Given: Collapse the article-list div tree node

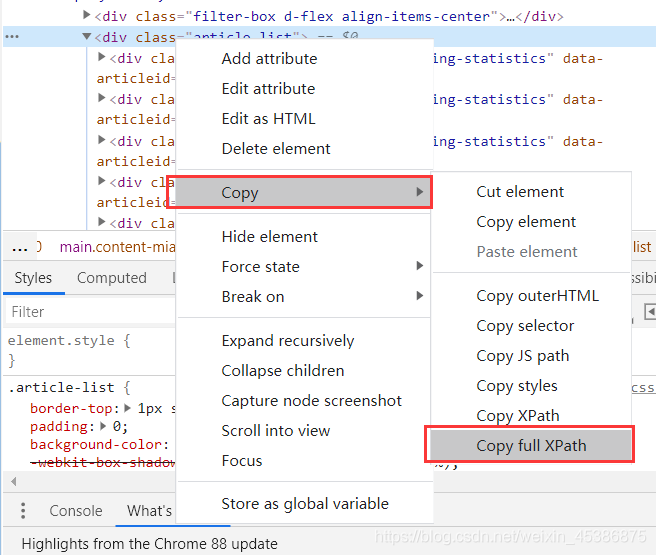Looking at the screenshot, I should click(x=87, y=36).
